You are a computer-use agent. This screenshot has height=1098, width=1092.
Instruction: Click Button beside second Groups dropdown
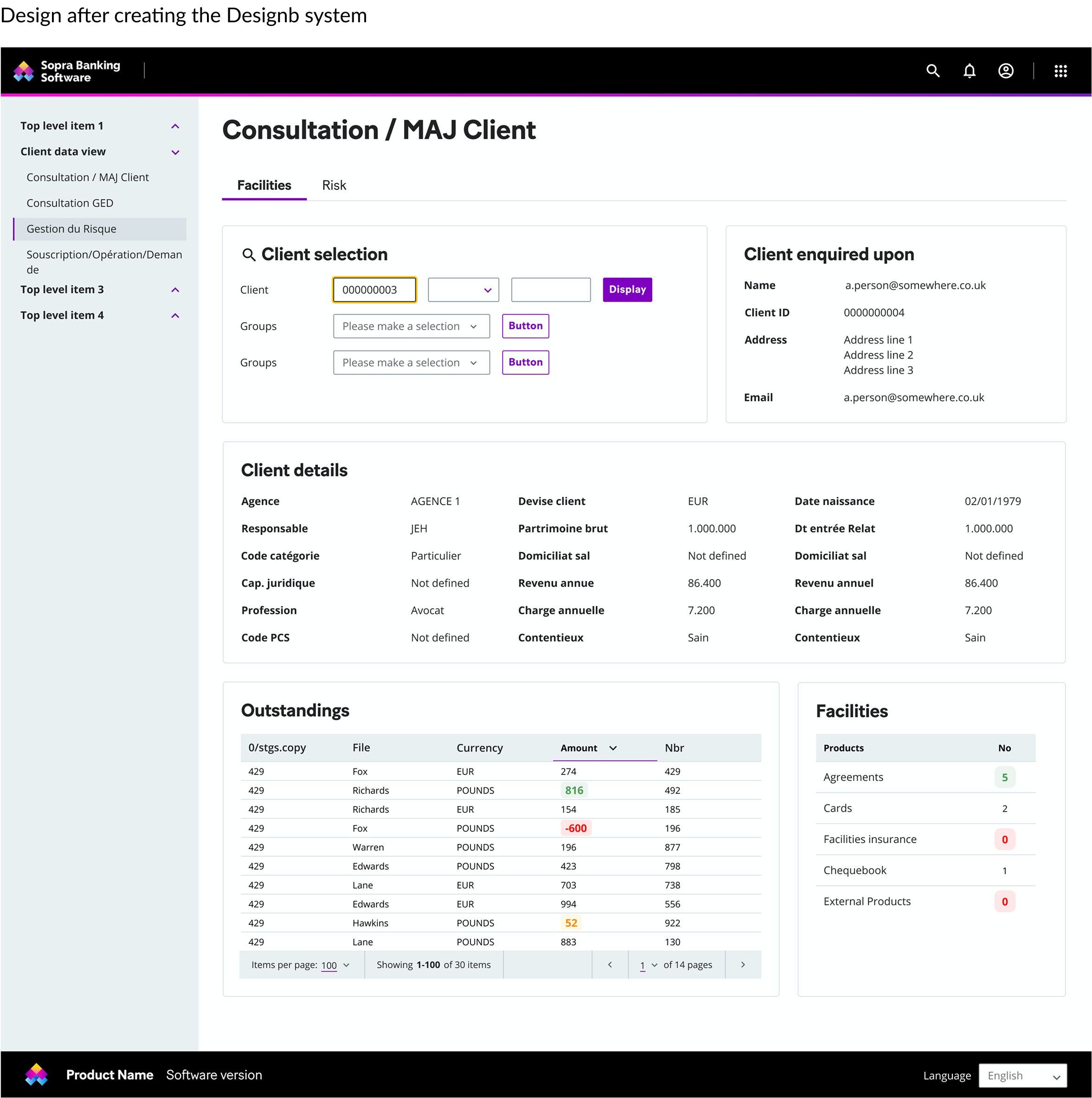525,363
